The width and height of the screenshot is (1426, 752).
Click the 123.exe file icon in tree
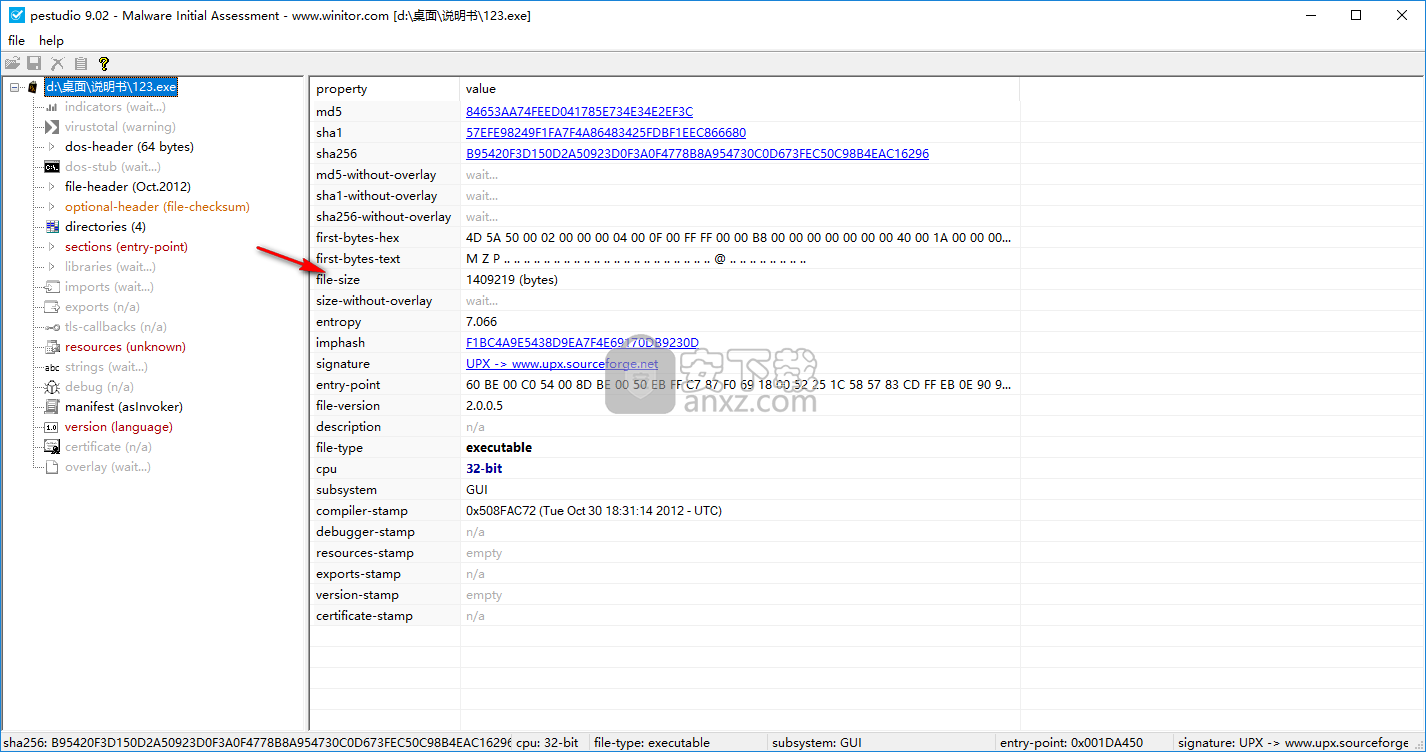(x=34, y=87)
